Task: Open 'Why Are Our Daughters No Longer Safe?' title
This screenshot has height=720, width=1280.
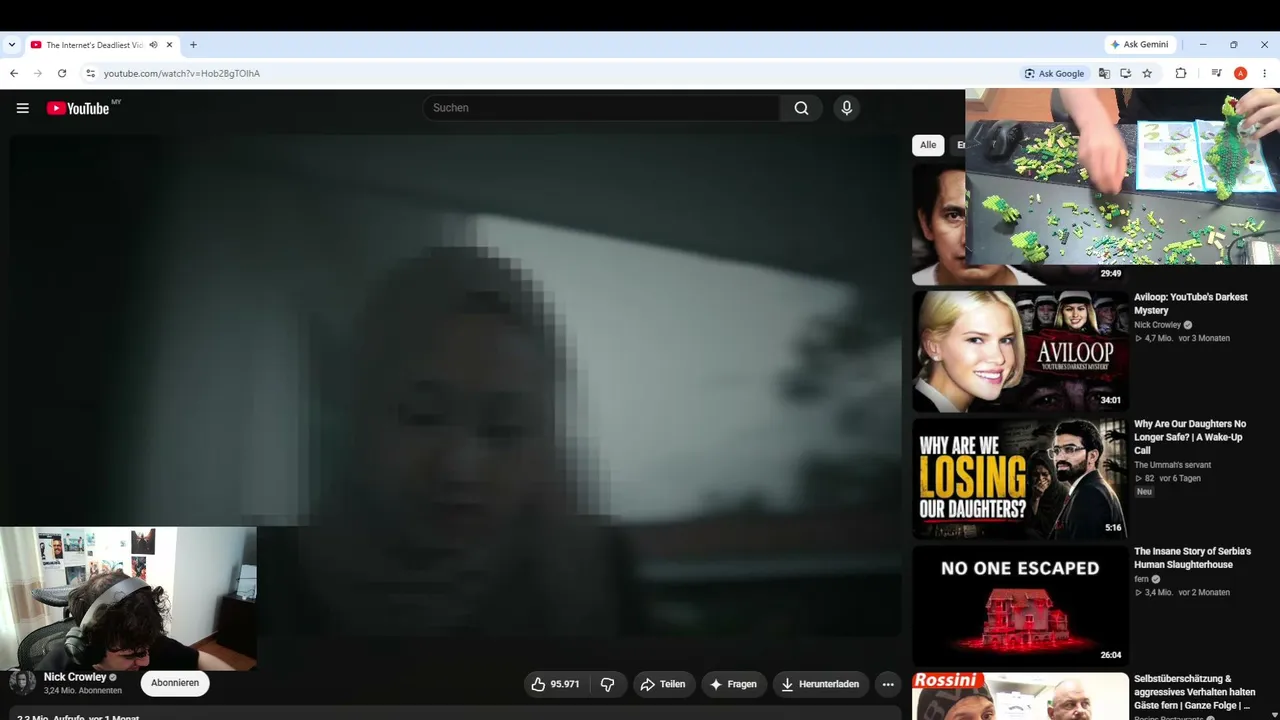Action: pyautogui.click(x=1190, y=437)
